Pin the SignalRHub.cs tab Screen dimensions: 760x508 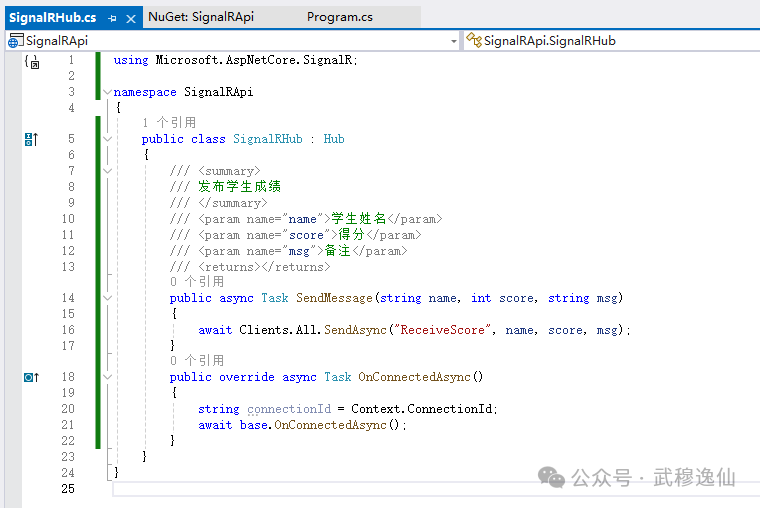click(x=112, y=18)
